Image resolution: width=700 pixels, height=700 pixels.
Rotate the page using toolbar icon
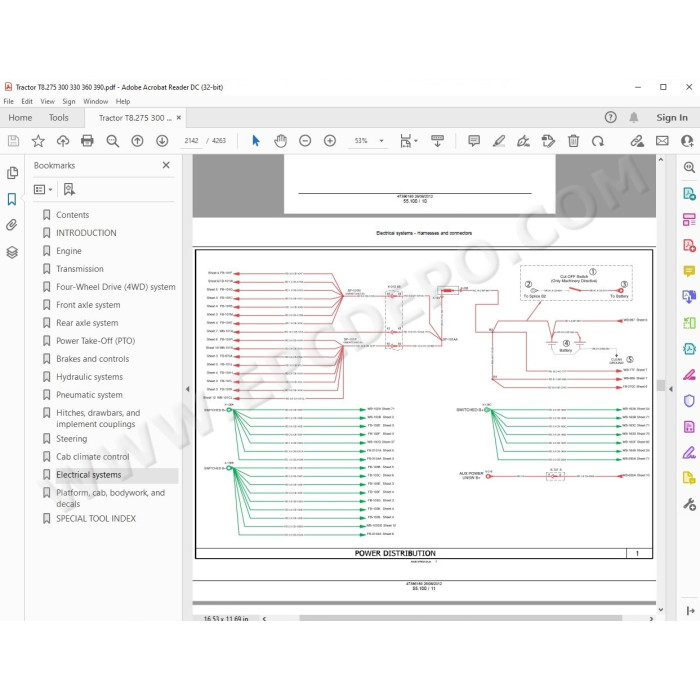point(598,141)
